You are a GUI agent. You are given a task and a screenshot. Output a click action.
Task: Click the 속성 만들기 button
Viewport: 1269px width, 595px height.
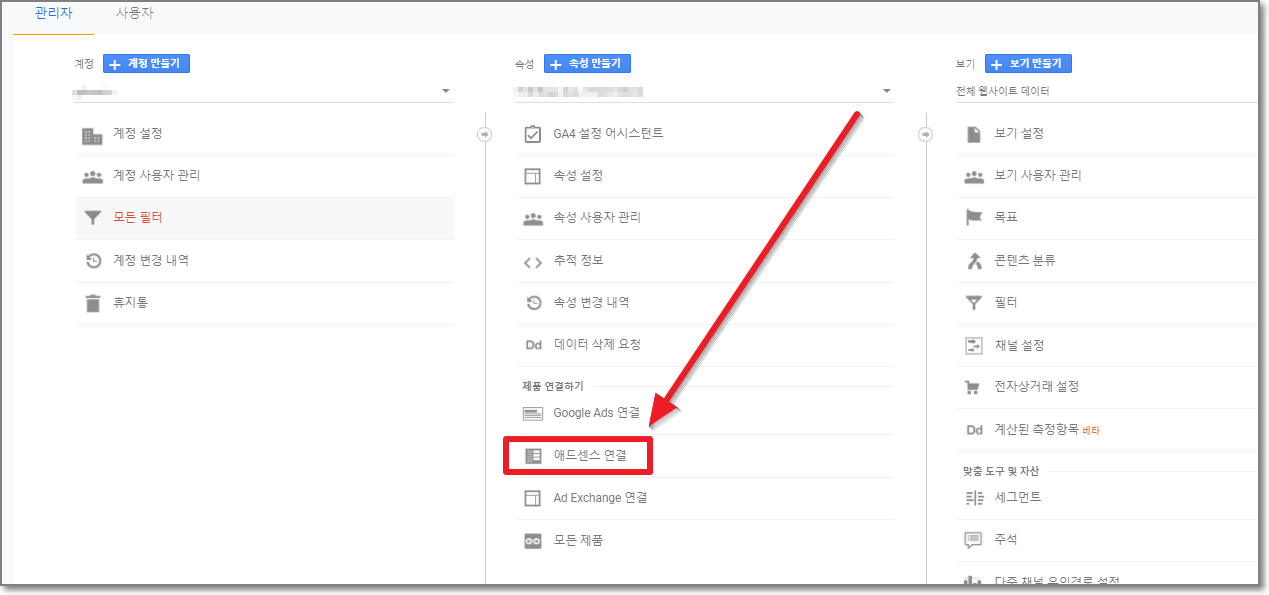pos(587,63)
